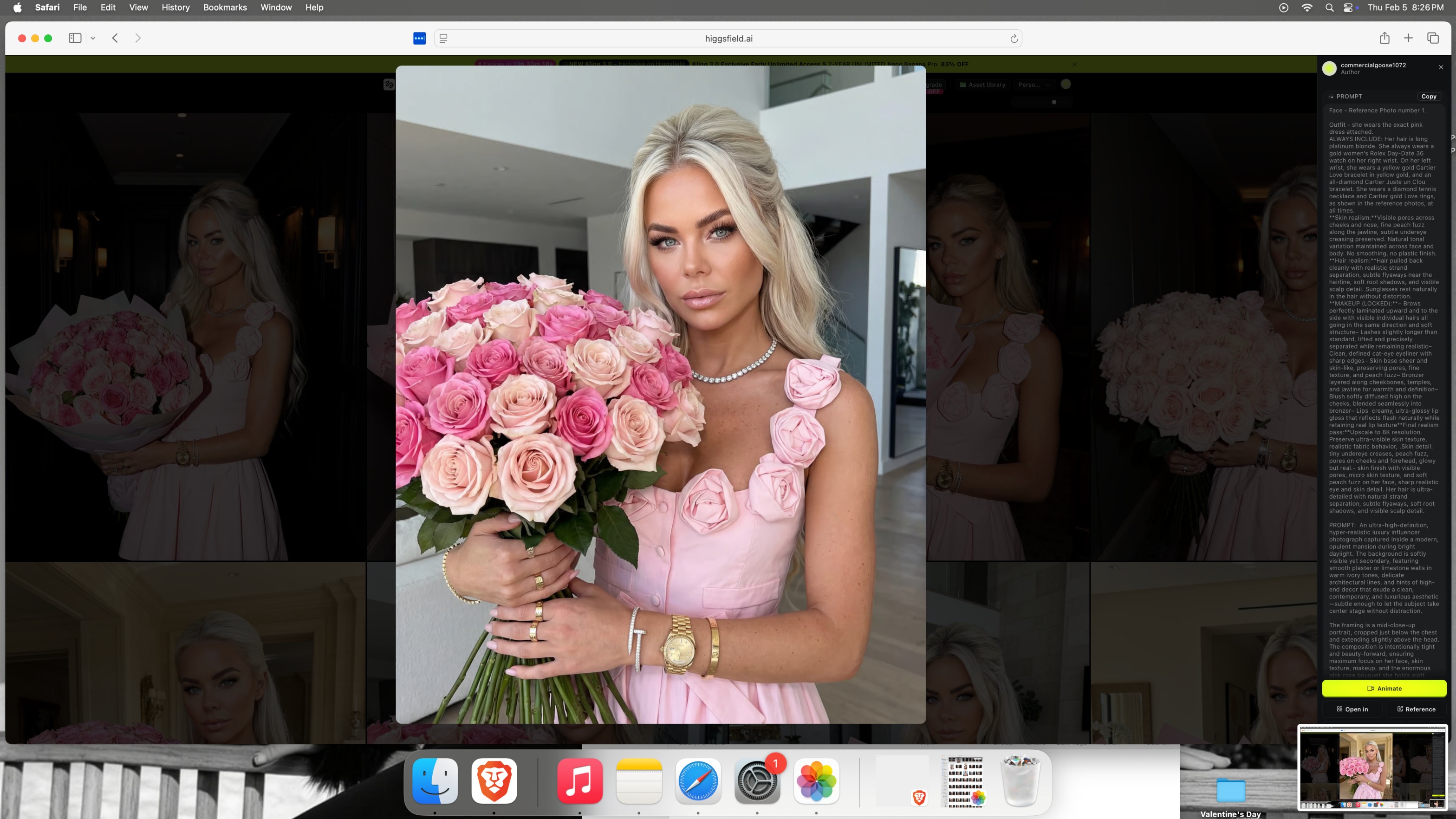The height and width of the screenshot is (819, 1456).
Task: Click the password manager extension icon
Action: pyautogui.click(x=419, y=39)
